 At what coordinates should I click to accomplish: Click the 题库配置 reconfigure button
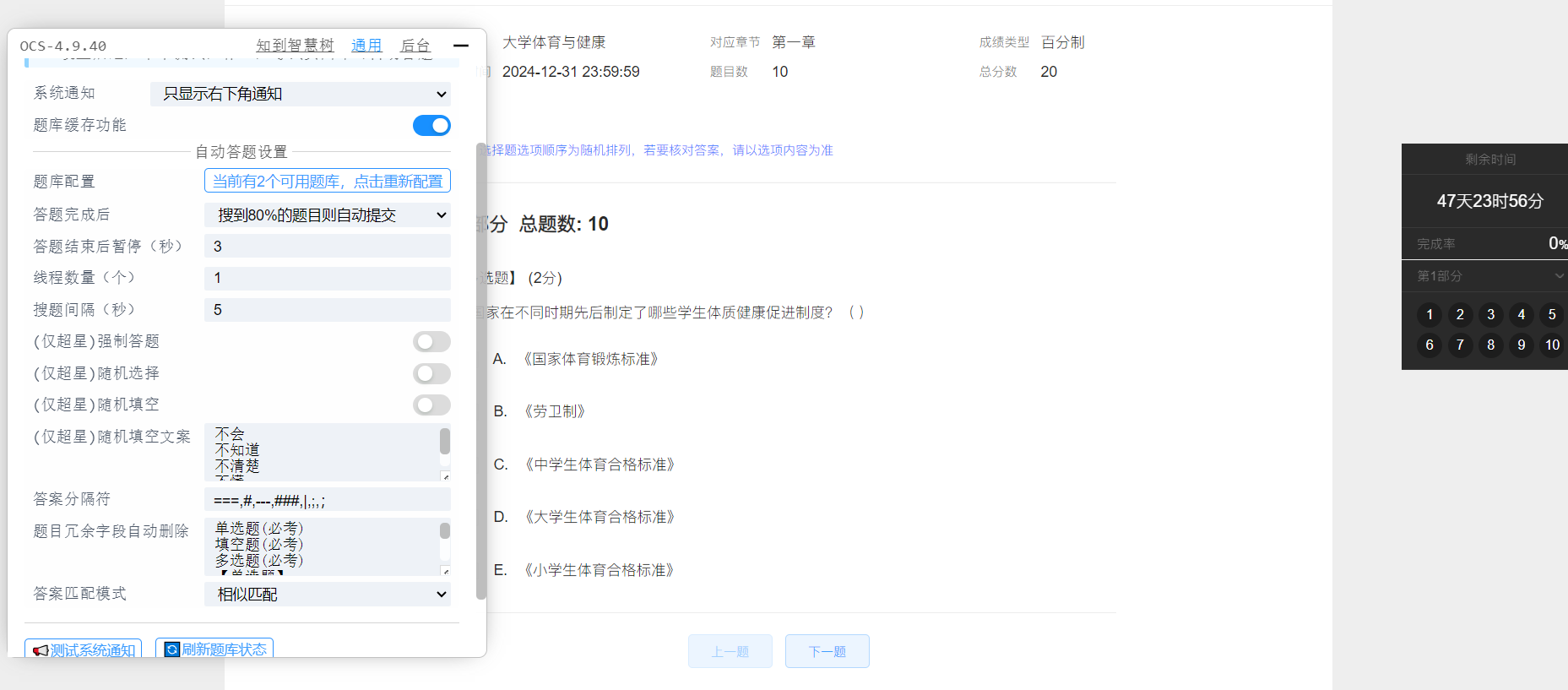(x=328, y=182)
